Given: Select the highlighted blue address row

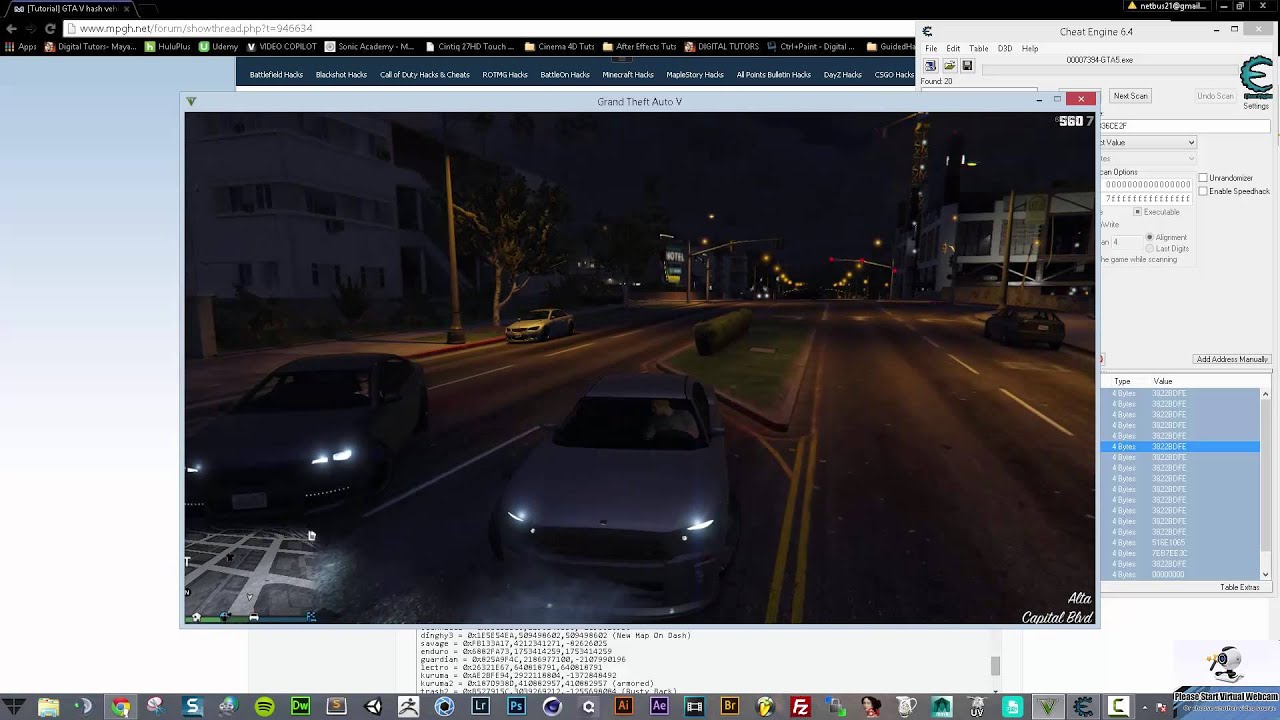Looking at the screenshot, I should coord(1180,446).
